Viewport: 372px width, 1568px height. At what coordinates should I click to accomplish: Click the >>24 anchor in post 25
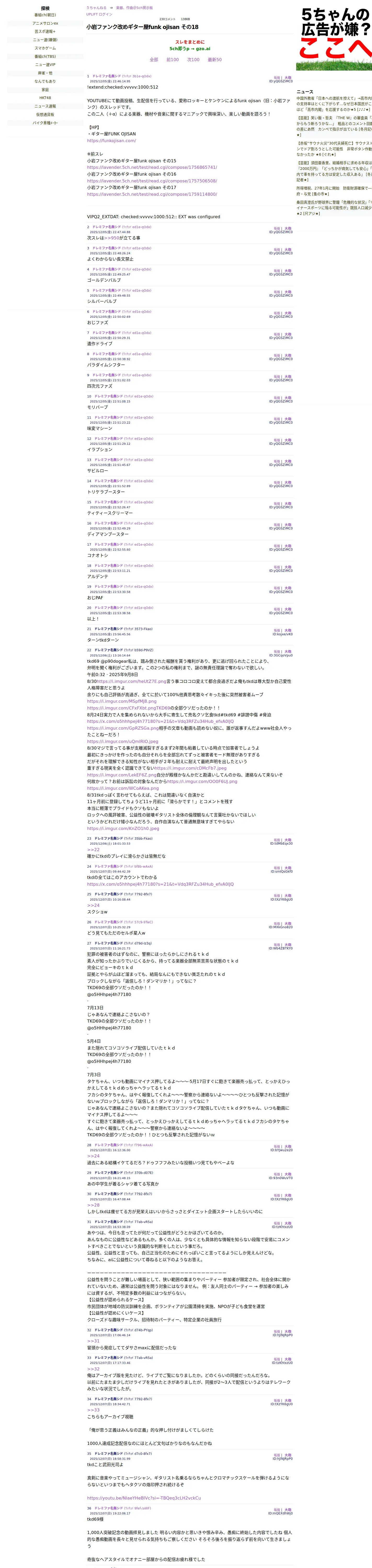pyautogui.click(x=93, y=905)
